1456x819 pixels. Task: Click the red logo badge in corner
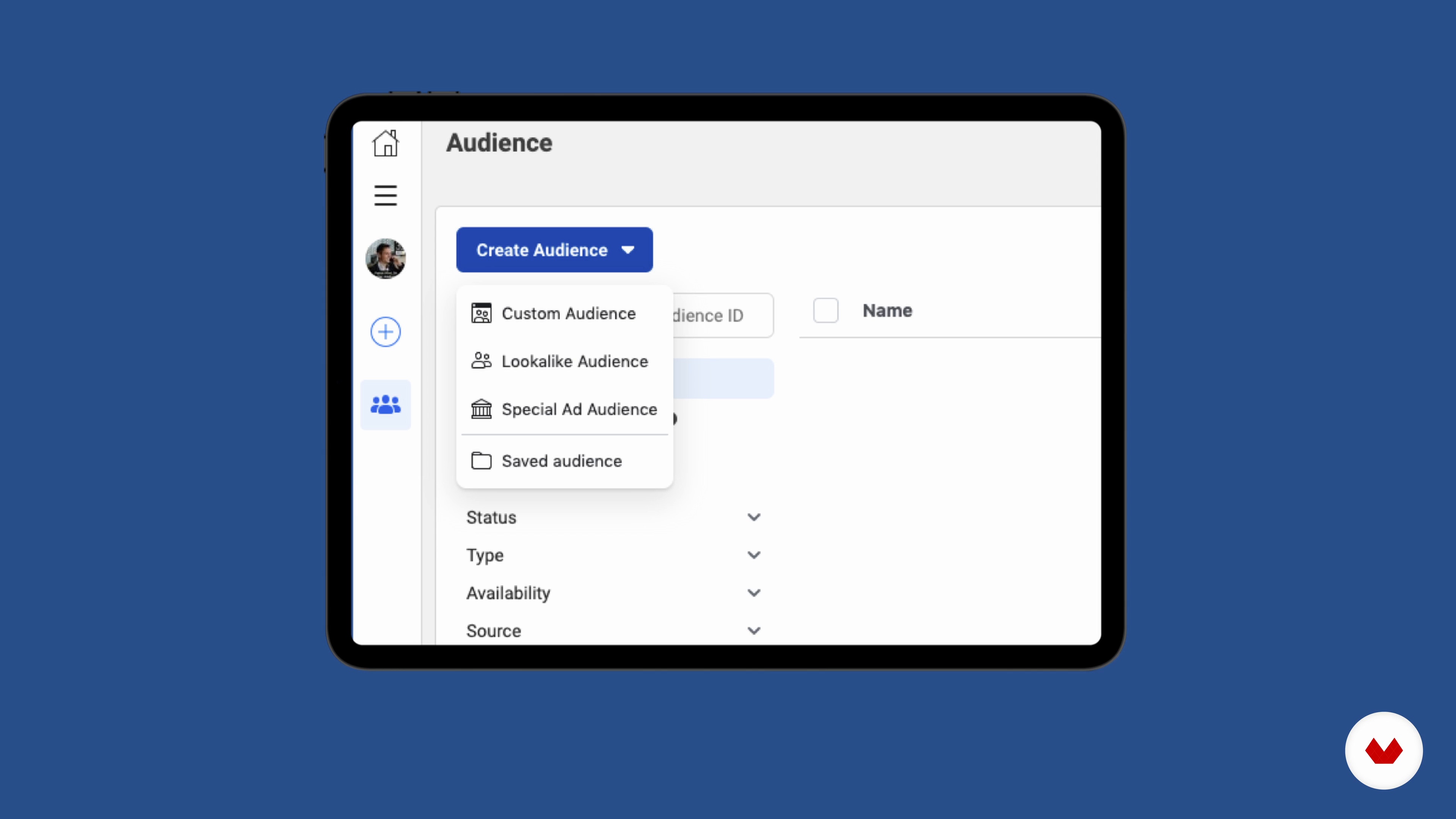pos(1384,751)
